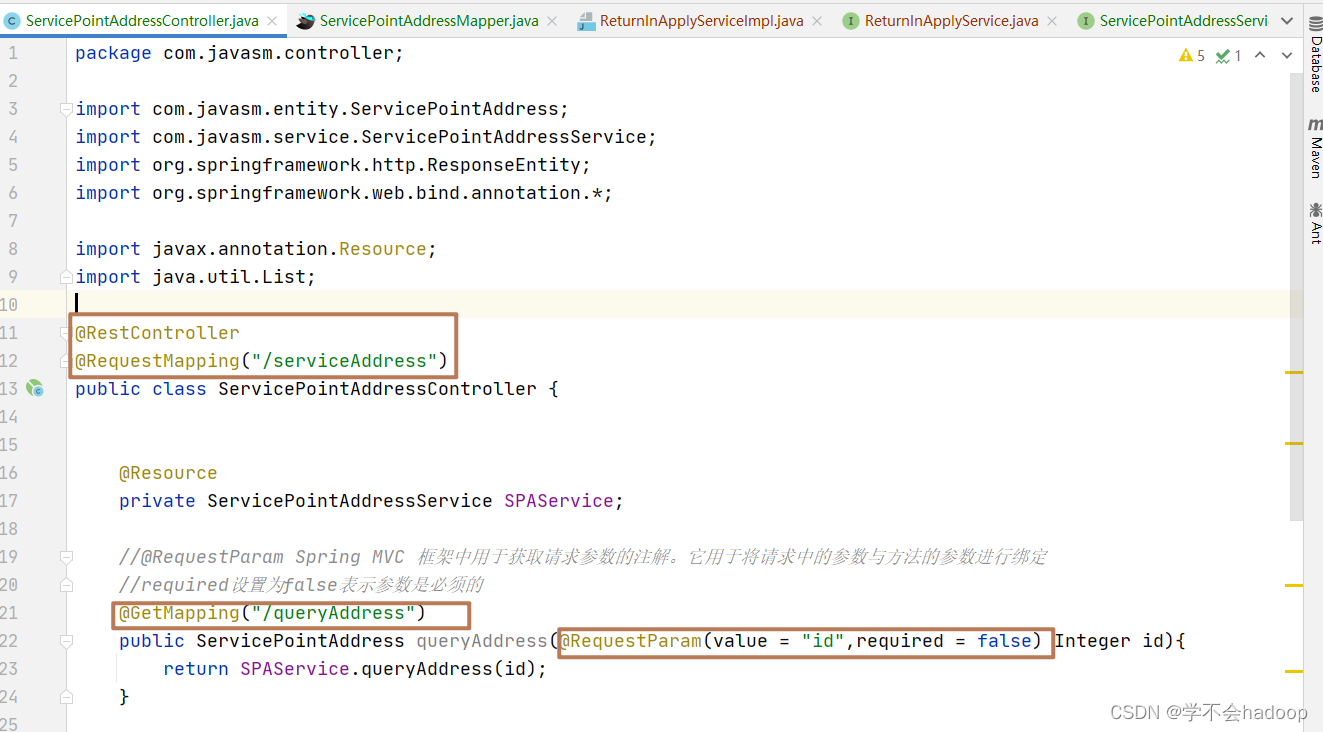Click the yellow warning count icon showing 5
The height and width of the screenshot is (732, 1323).
click(1188, 56)
